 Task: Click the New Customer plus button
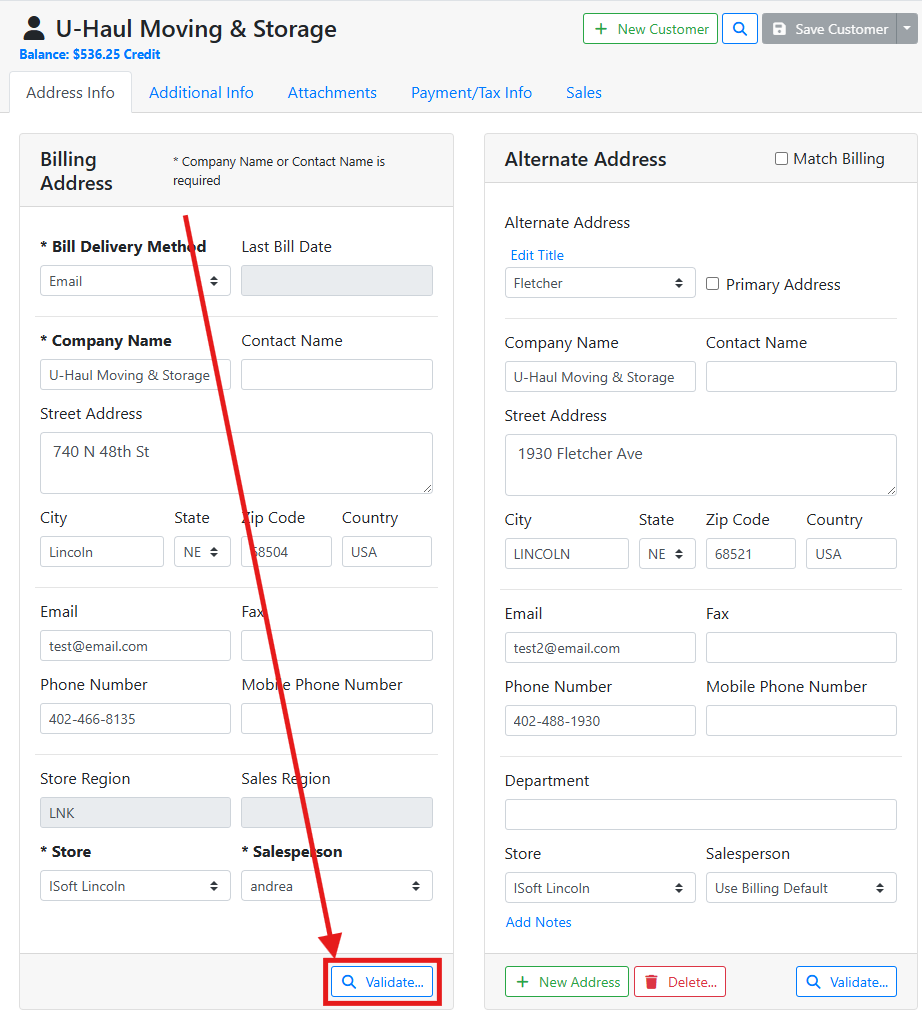pyautogui.click(x=650, y=29)
